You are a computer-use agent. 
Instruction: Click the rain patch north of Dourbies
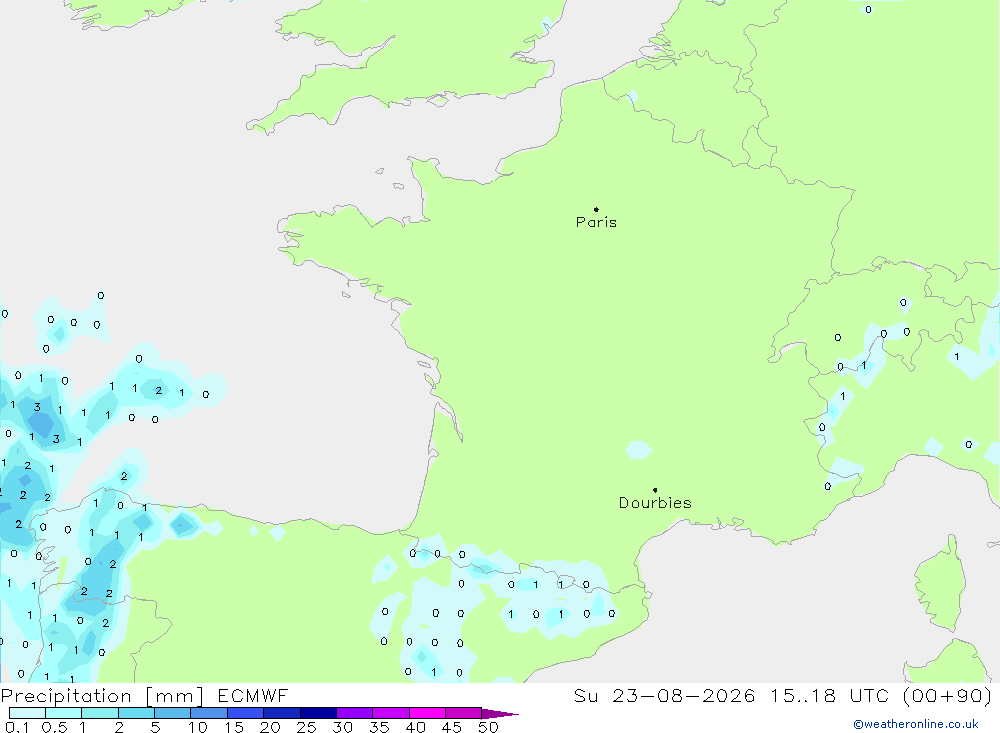638,450
